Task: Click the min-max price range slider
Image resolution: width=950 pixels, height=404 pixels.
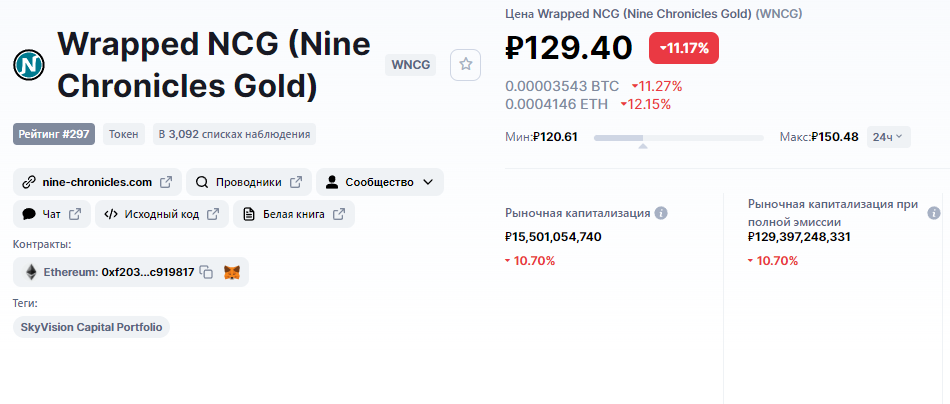Action: pos(679,138)
